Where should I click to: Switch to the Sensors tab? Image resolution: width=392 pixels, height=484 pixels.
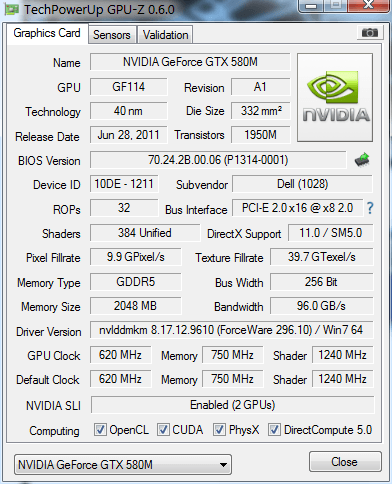pyautogui.click(x=112, y=35)
